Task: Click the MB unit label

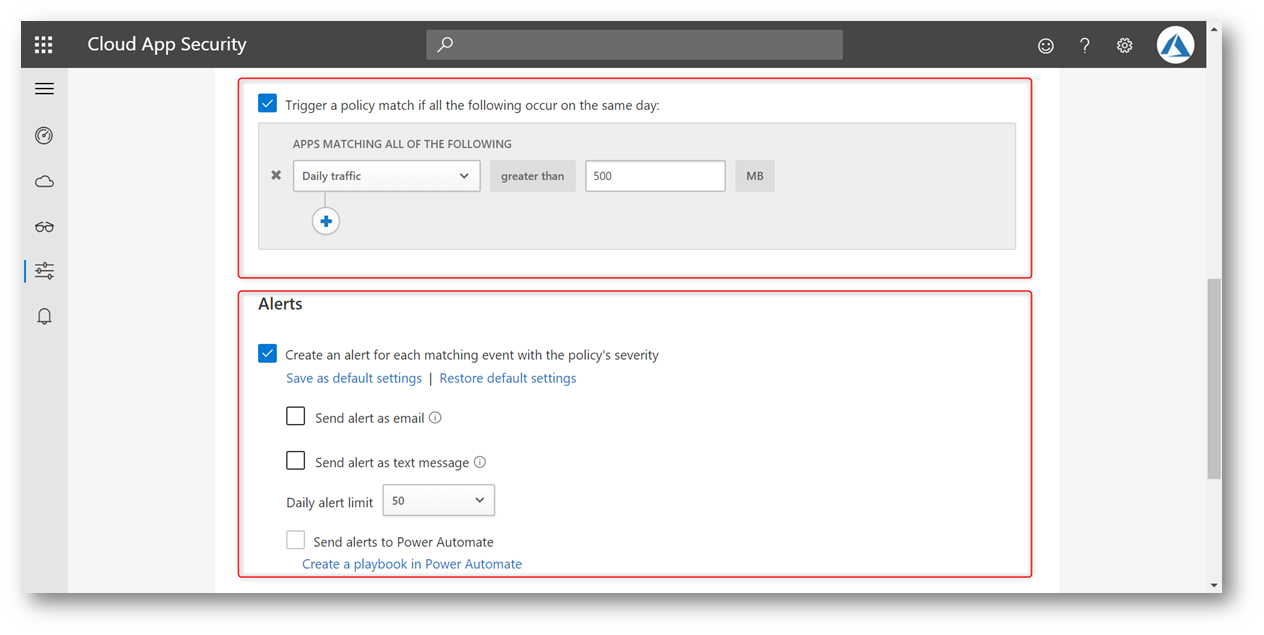Action: click(x=755, y=176)
